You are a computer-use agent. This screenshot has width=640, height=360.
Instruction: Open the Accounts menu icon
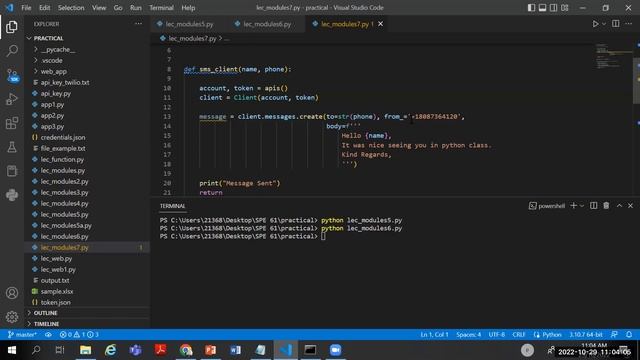[x=12, y=293]
